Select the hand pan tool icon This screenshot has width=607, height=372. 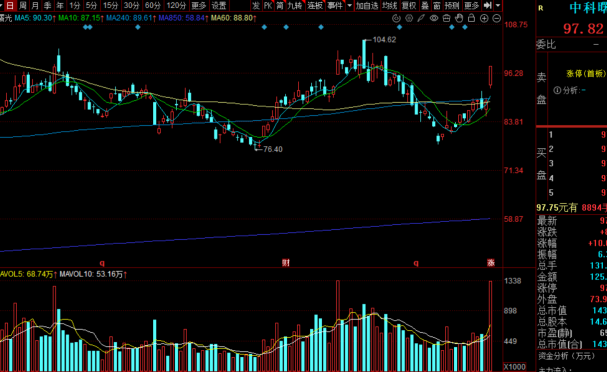[459, 18]
